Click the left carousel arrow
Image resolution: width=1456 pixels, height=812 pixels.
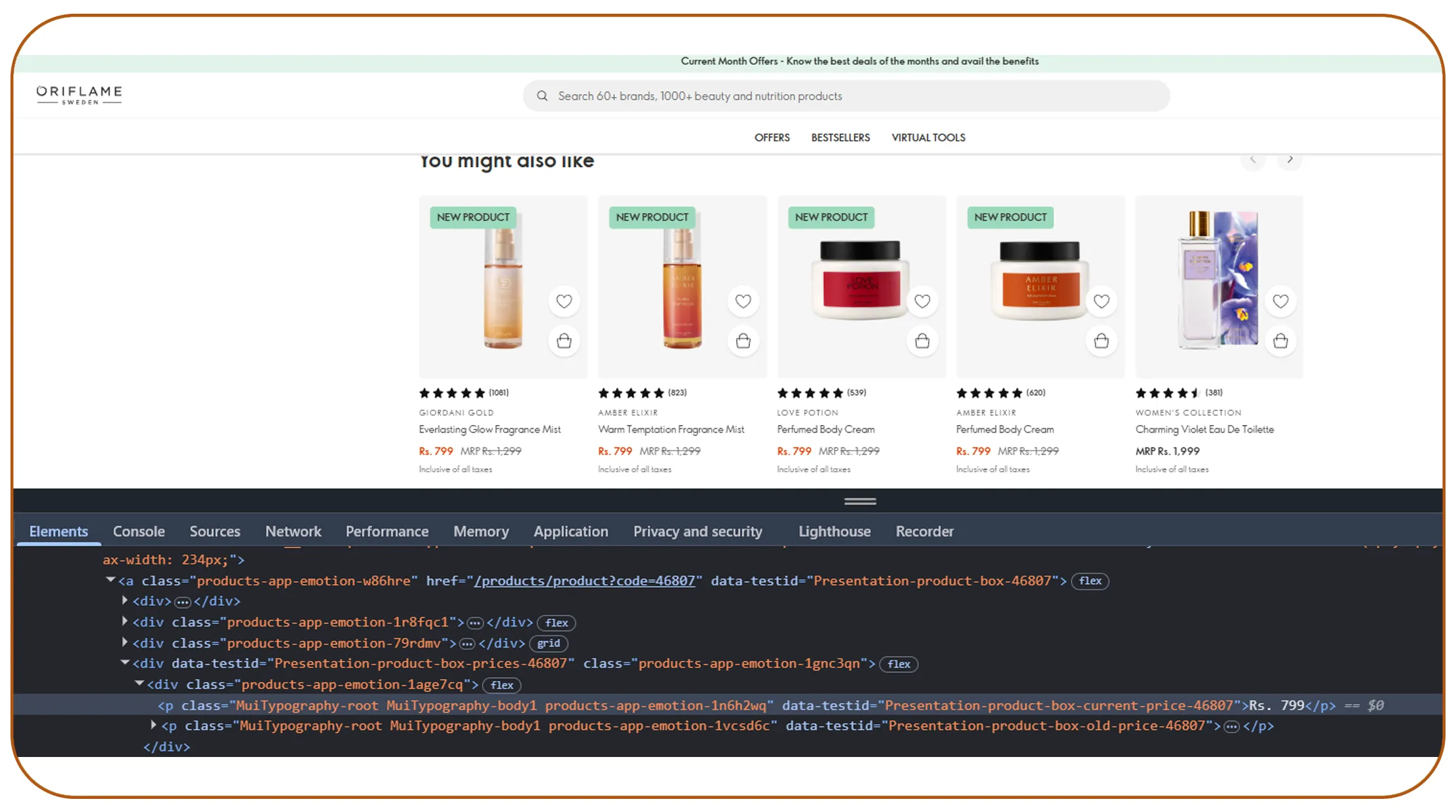1253,159
